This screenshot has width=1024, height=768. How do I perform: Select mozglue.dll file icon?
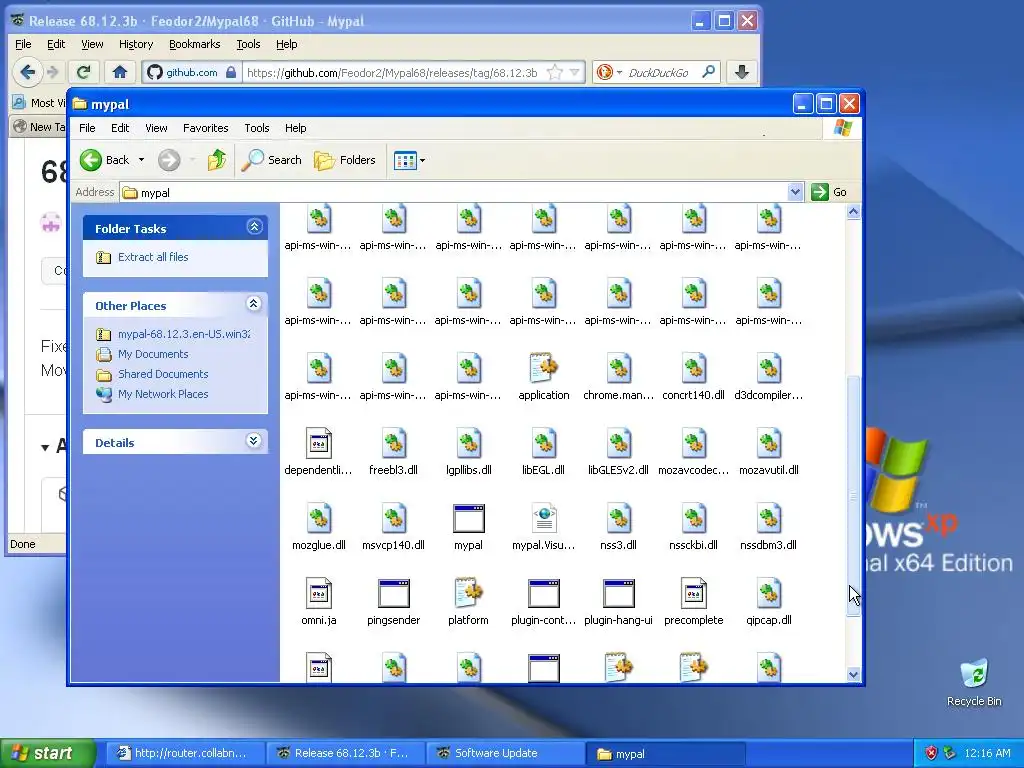[x=319, y=518]
